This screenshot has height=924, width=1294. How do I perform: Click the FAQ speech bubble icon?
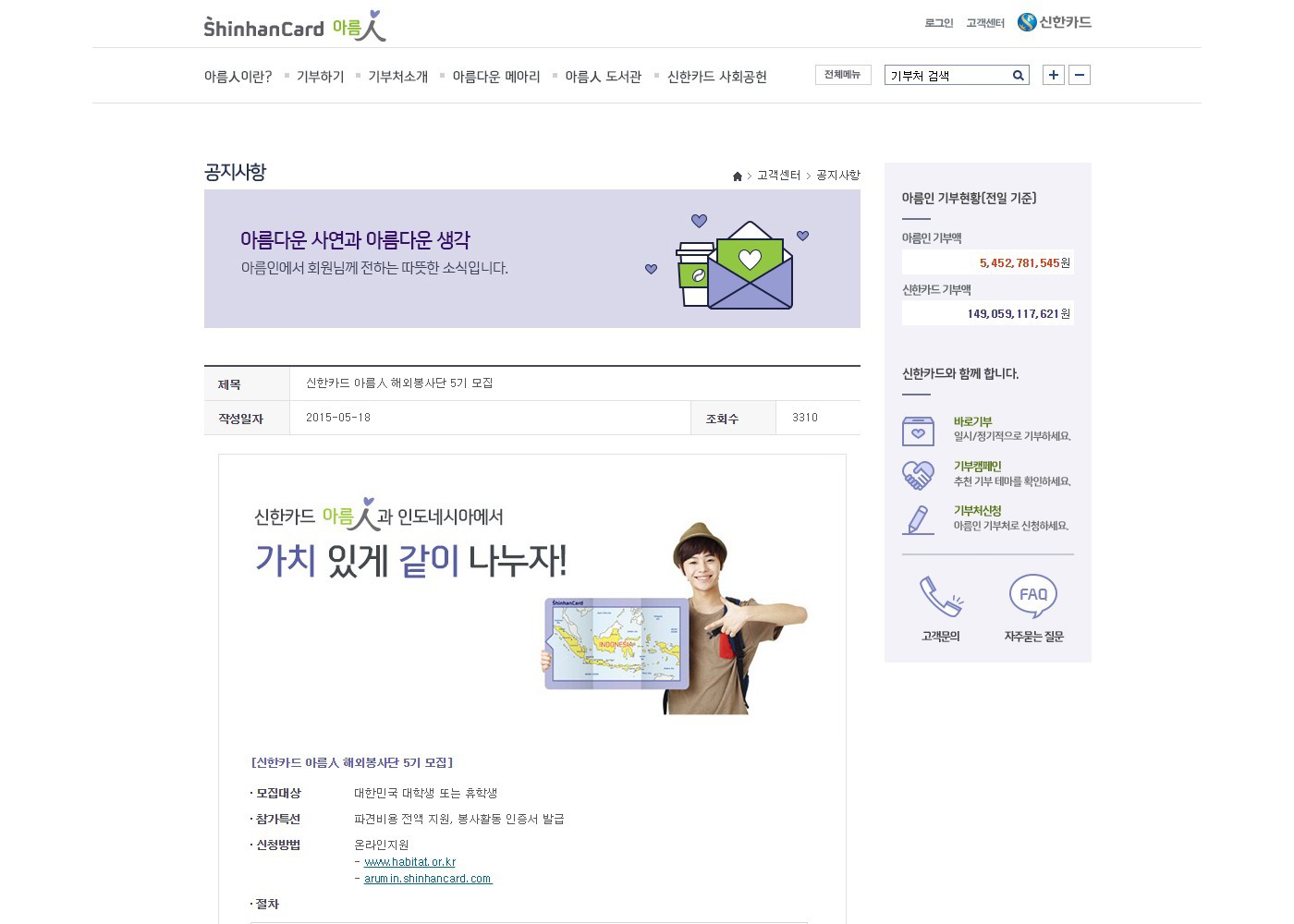1033,597
